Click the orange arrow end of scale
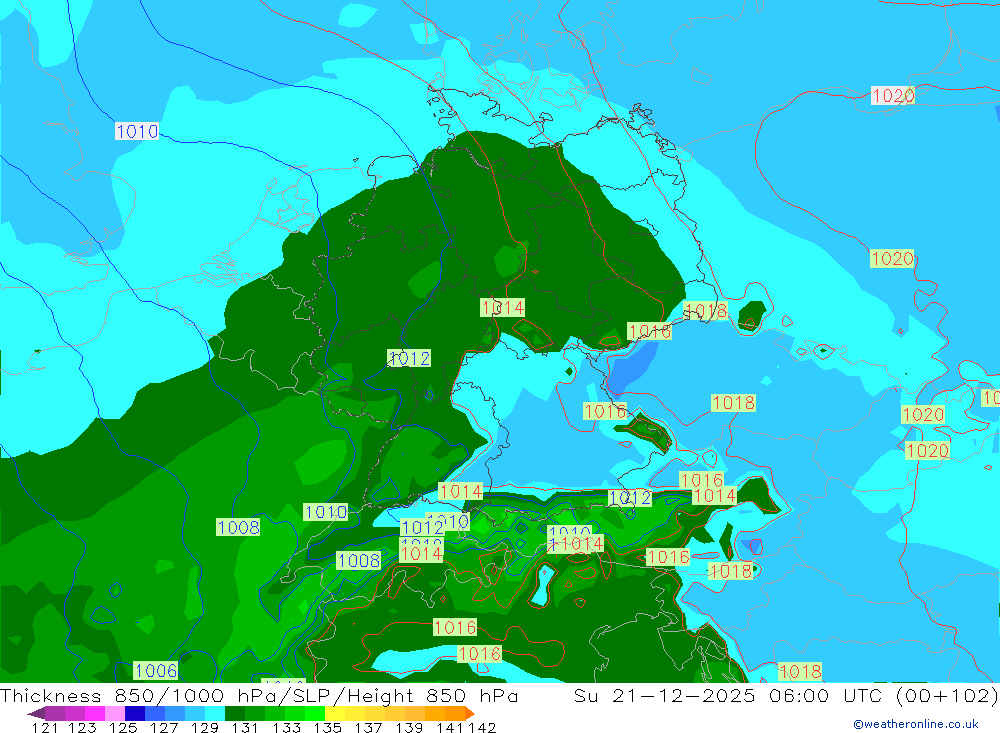The image size is (1000, 733). click(x=470, y=713)
